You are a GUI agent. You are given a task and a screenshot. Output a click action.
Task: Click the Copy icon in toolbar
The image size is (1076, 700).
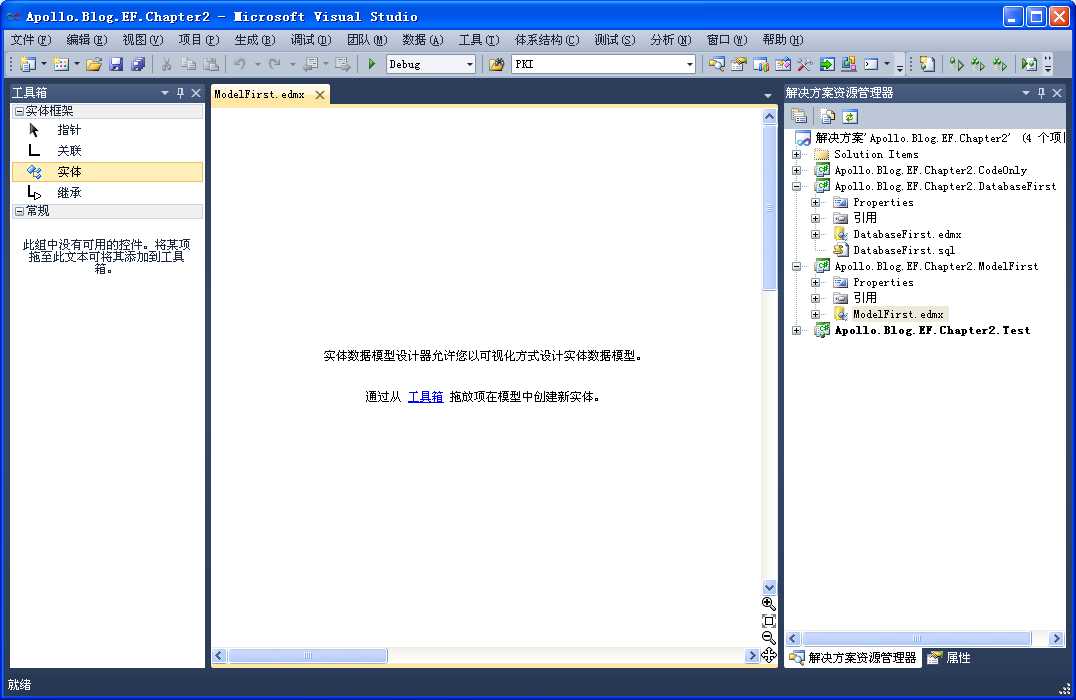(188, 64)
